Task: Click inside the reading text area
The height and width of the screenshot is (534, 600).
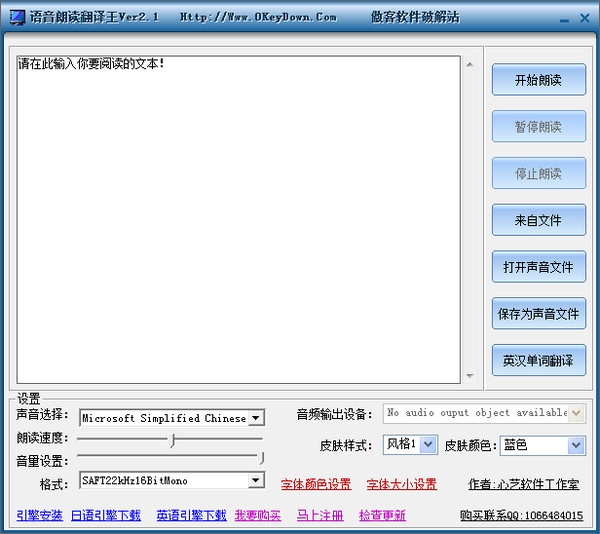Action: pyautogui.click(x=238, y=220)
